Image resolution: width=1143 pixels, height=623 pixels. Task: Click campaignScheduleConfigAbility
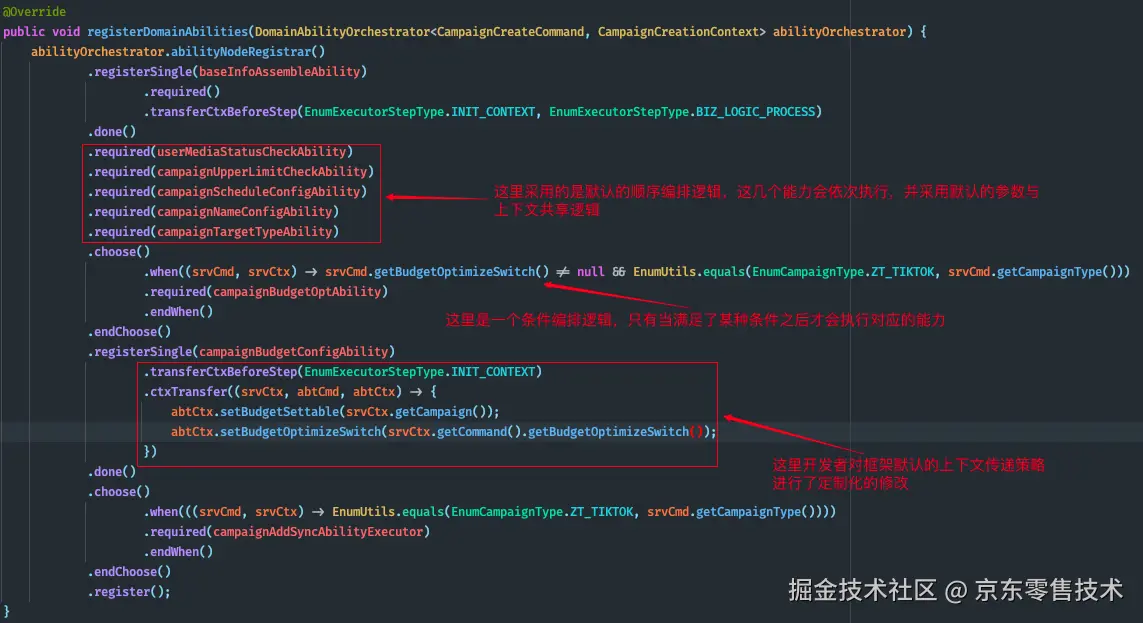point(259,192)
